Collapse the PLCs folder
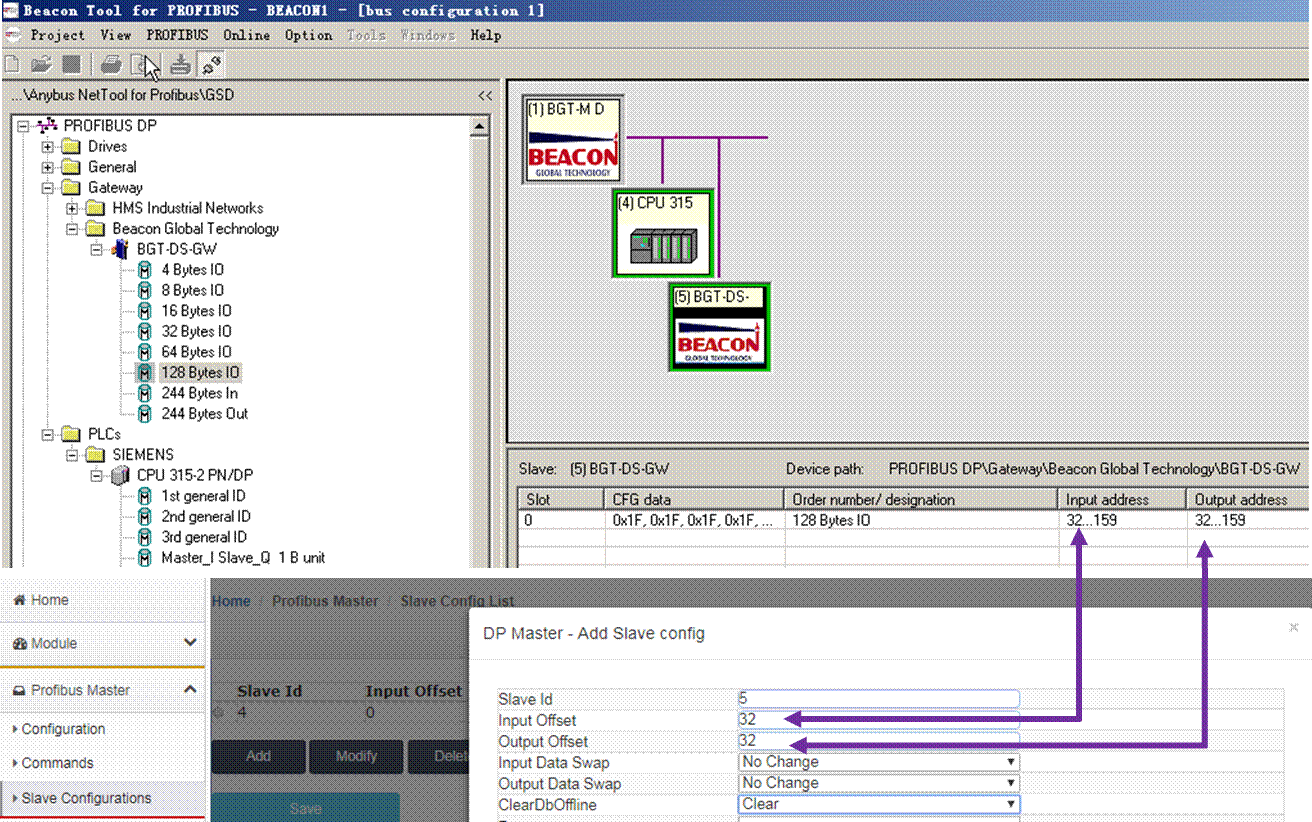Screen dimensions: 1312x822 47,434
